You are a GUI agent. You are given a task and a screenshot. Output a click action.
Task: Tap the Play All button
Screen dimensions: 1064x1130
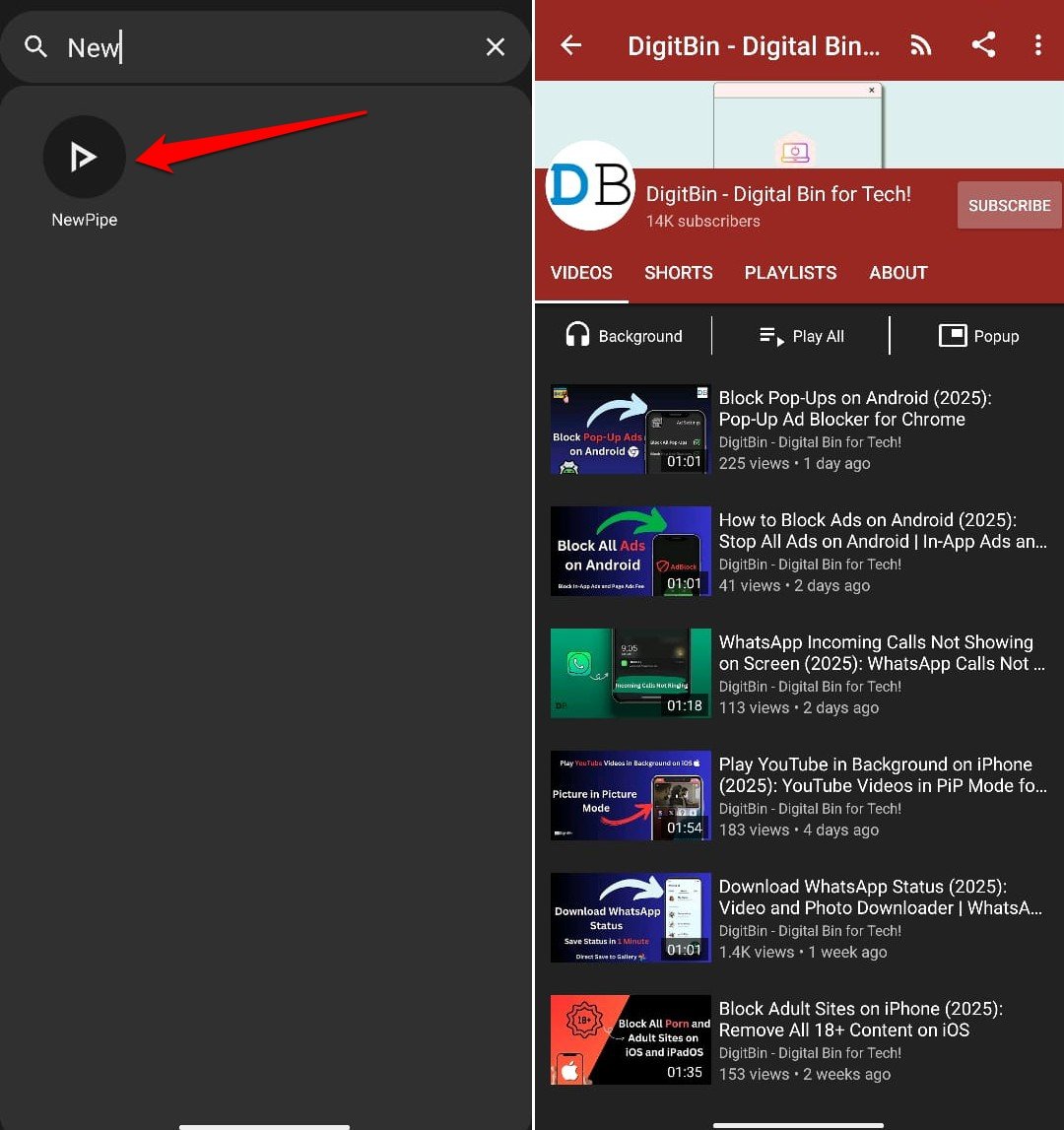[x=801, y=336]
